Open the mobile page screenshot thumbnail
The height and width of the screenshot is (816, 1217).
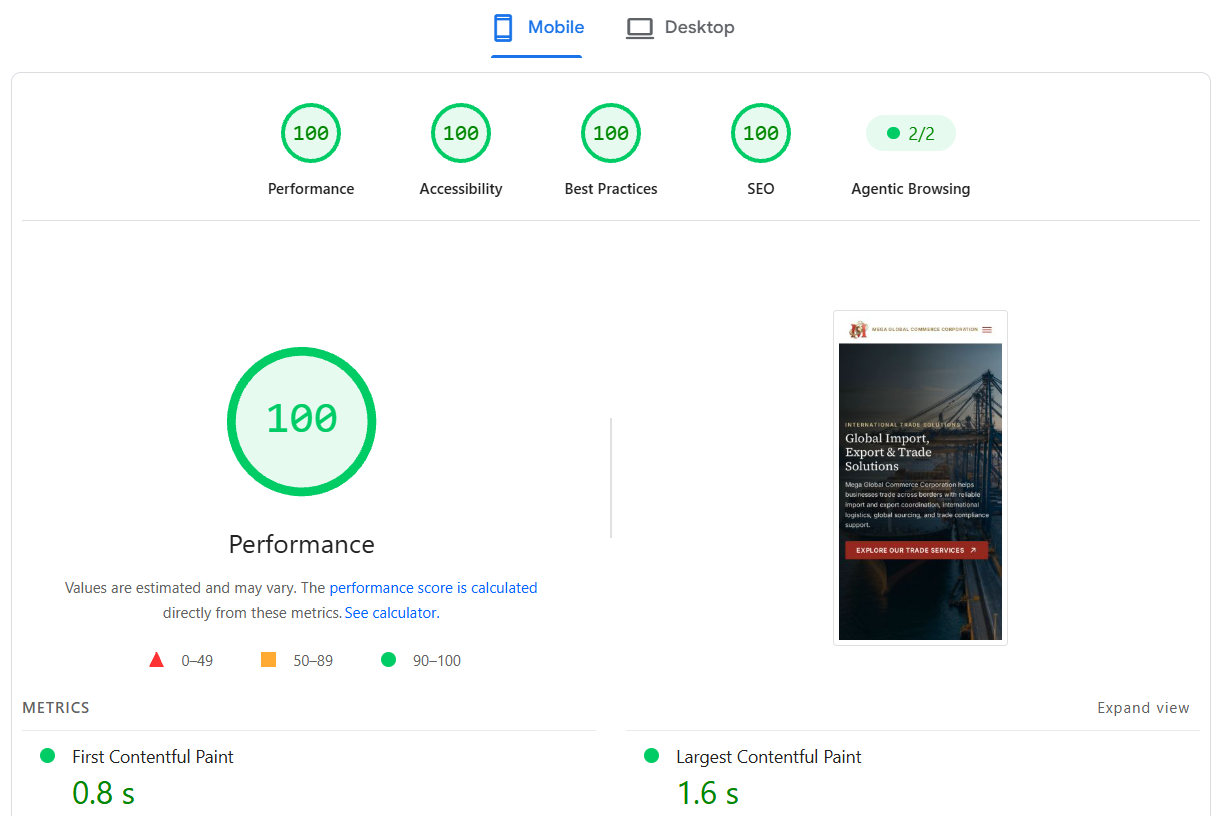[920, 477]
